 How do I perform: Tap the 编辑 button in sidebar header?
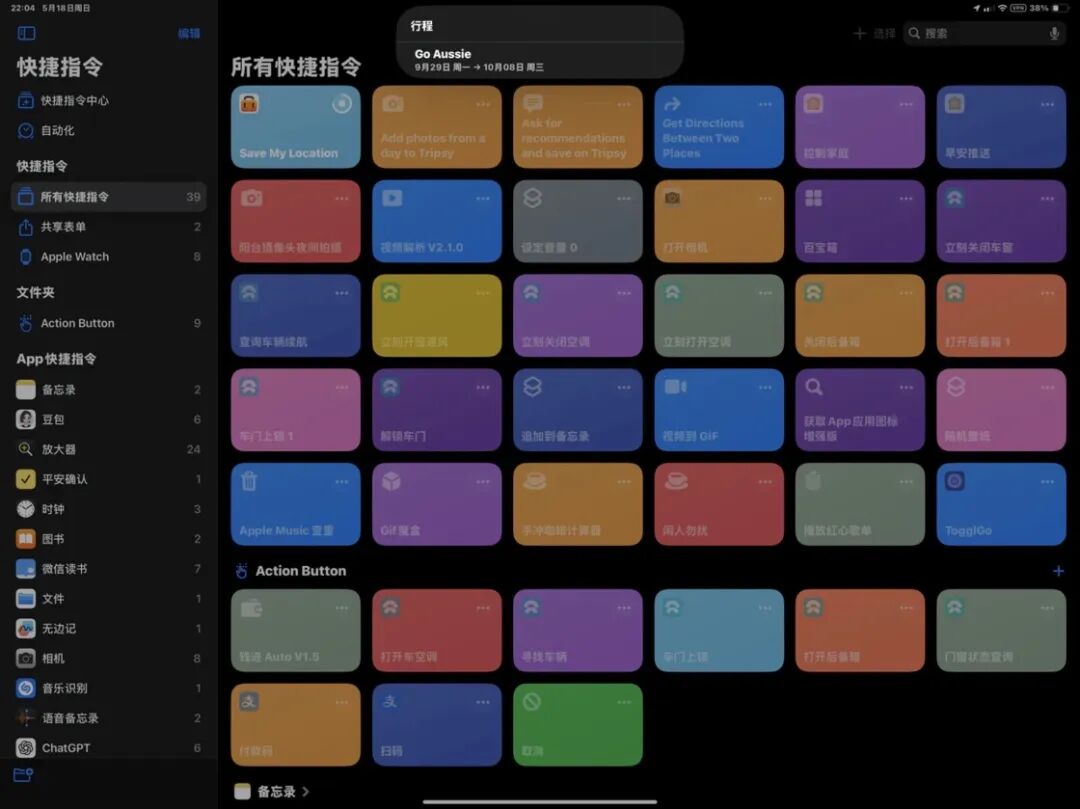tap(189, 33)
